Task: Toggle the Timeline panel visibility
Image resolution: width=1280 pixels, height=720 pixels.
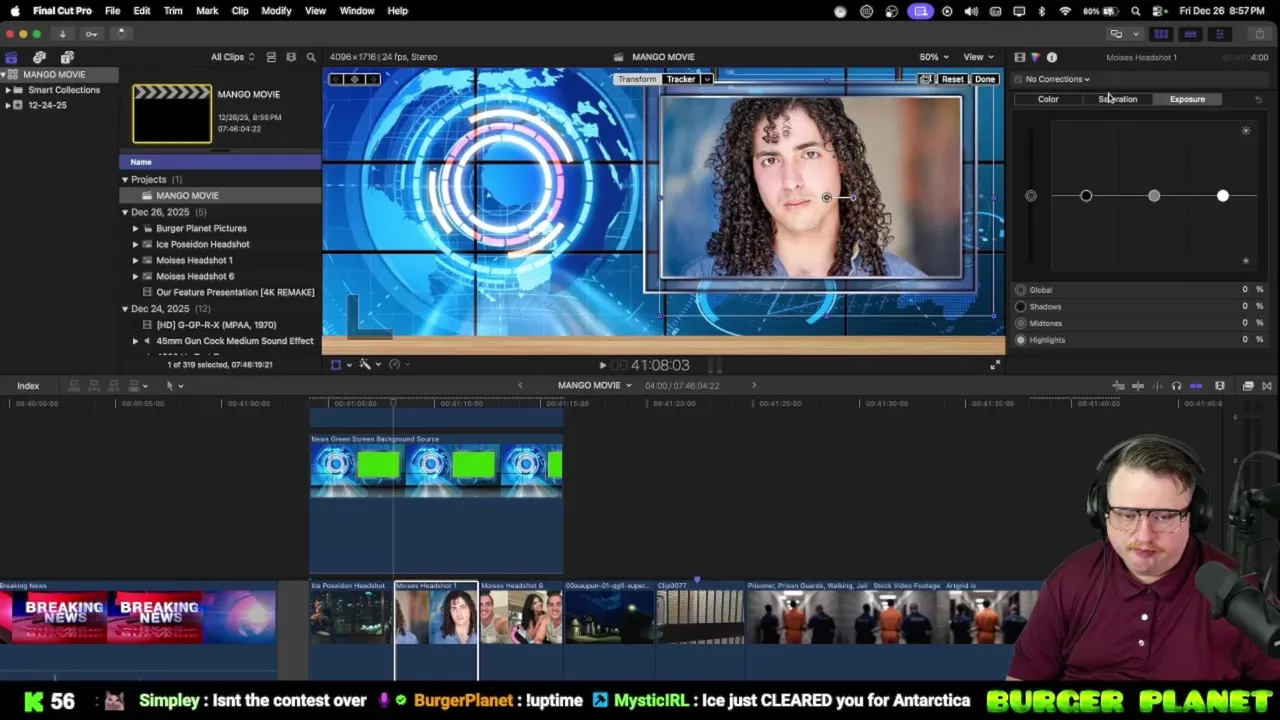Action: click(x=1190, y=34)
